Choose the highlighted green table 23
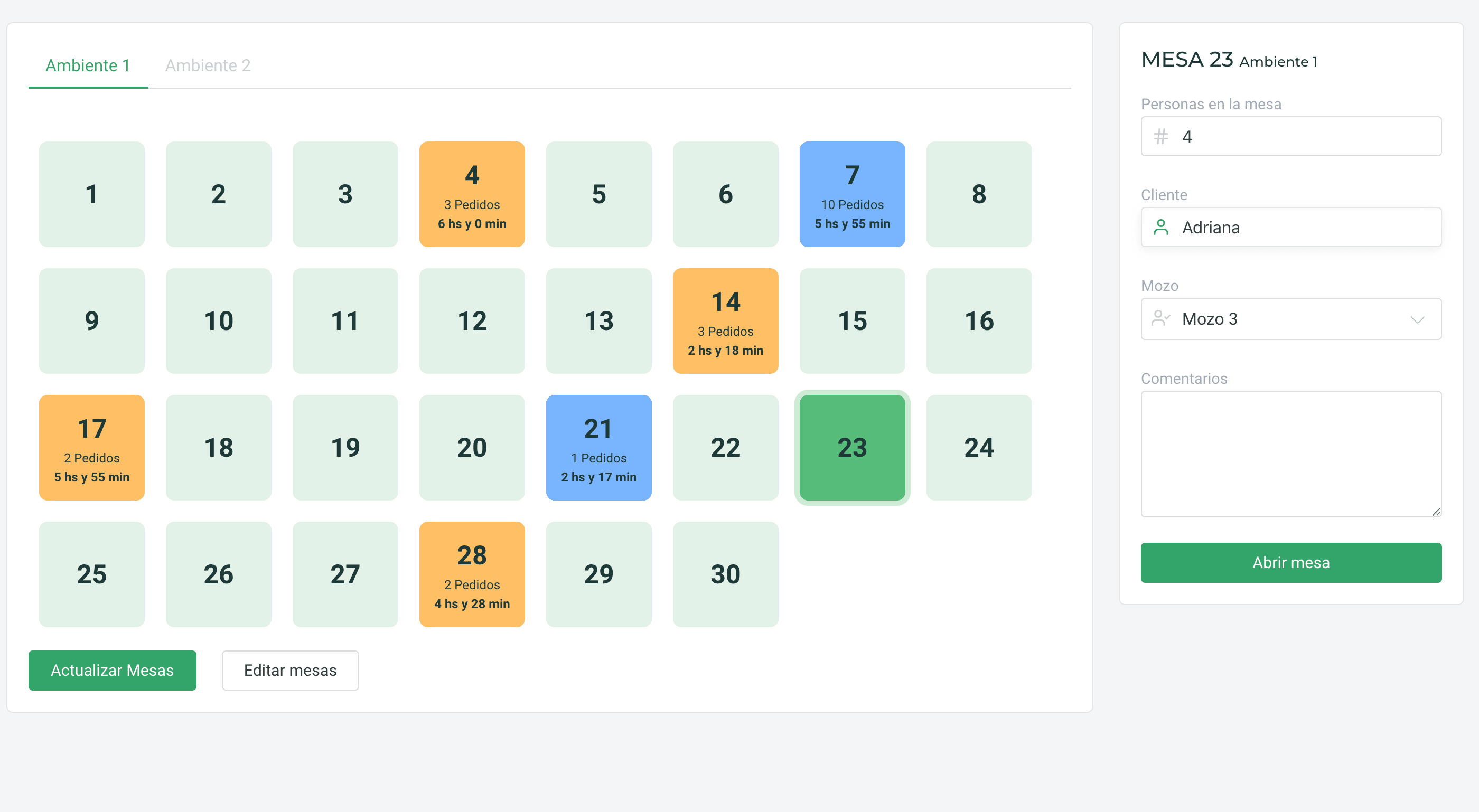This screenshot has width=1479, height=812. 852,448
